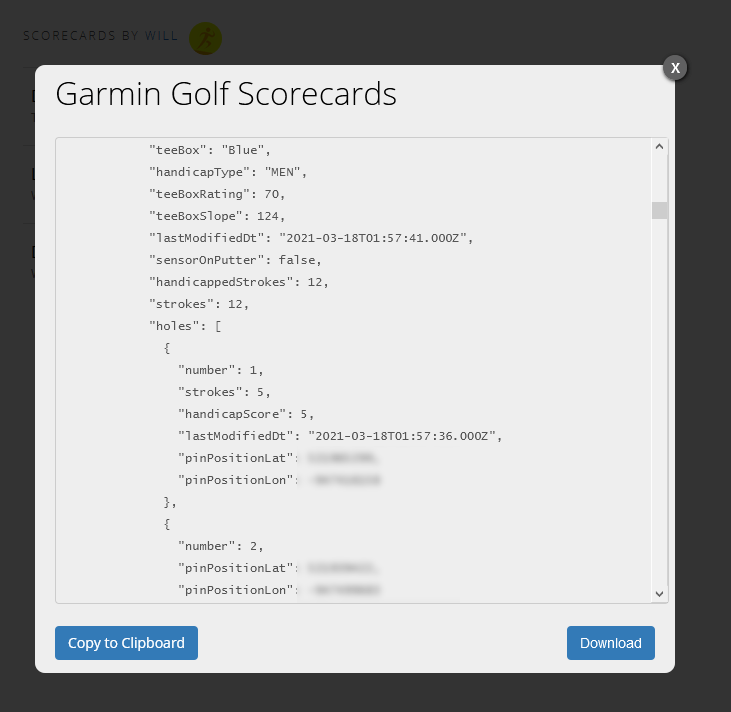Click the "handicappedStrokes": 12 line
Viewport: 731px width, 712px height.
[239, 282]
